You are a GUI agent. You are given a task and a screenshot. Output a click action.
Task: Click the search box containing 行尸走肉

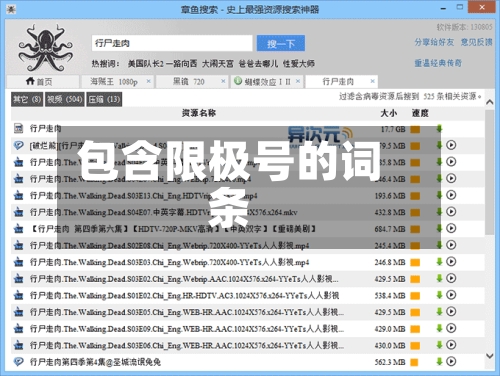click(172, 43)
